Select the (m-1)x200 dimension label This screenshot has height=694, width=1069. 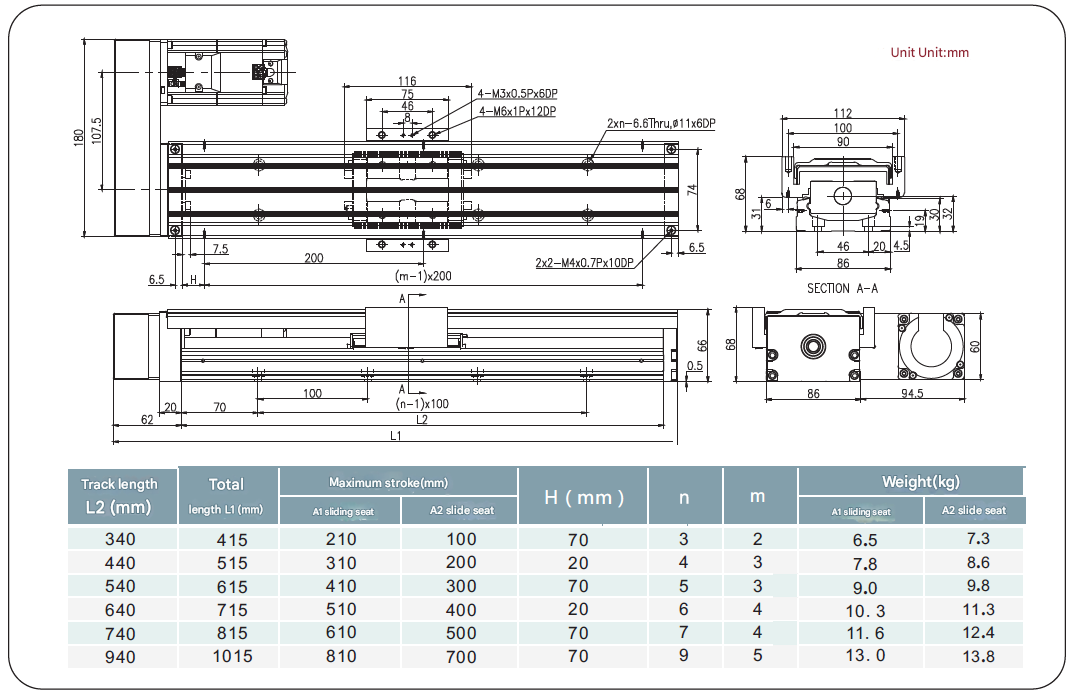pos(423,276)
